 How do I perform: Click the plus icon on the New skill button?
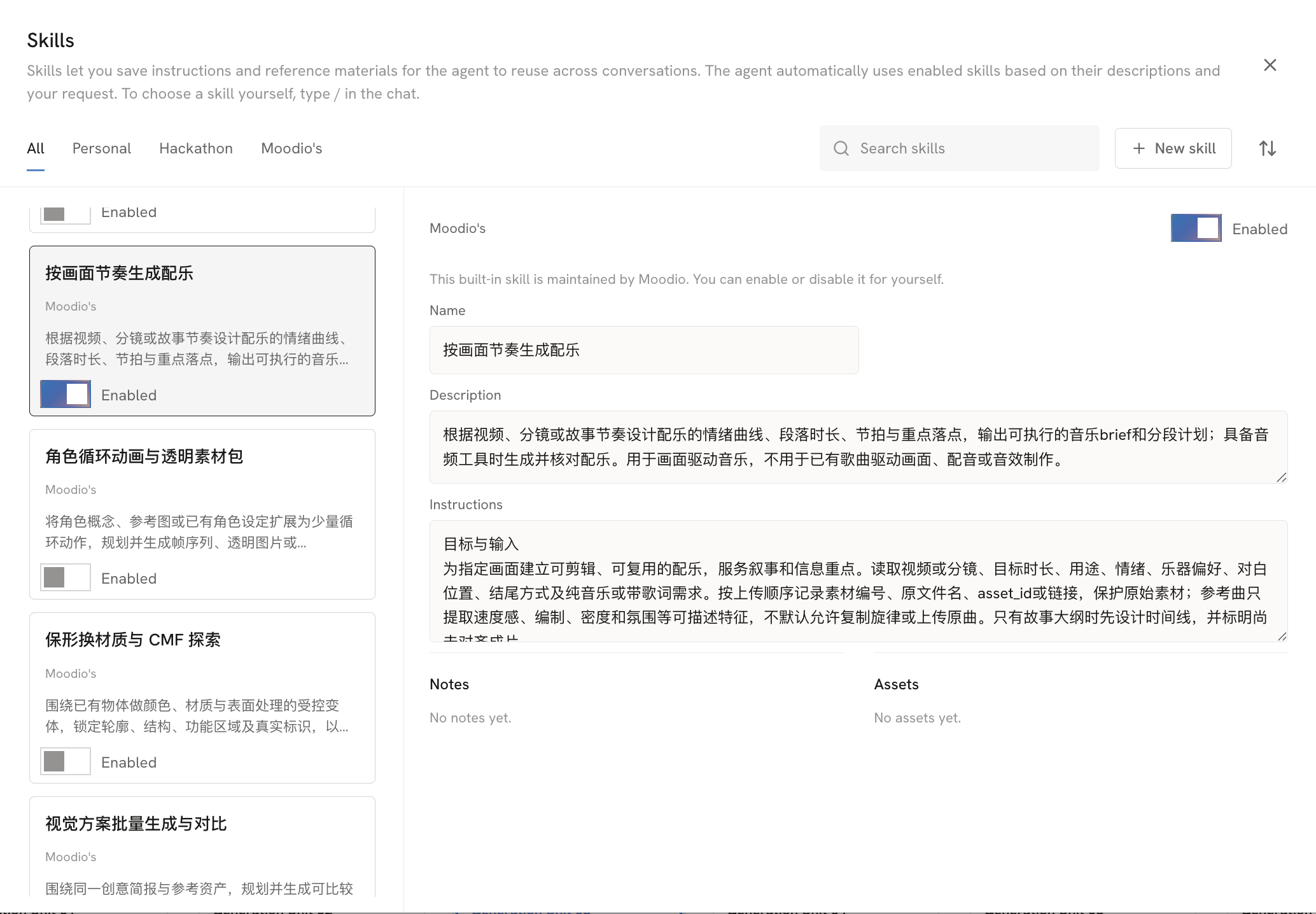pyautogui.click(x=1139, y=148)
